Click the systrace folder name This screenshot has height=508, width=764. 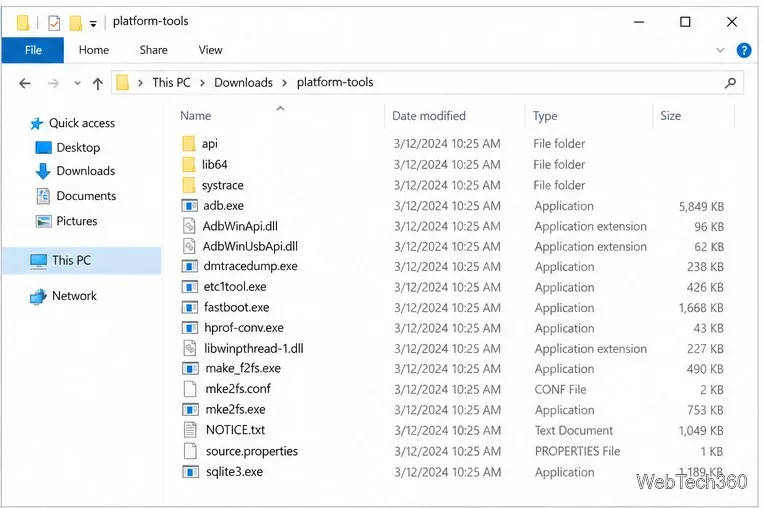point(223,186)
